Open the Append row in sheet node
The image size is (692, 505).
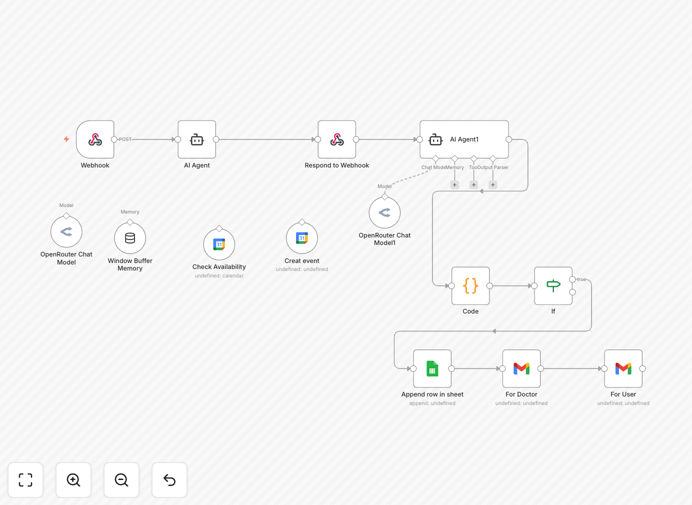tap(432, 369)
